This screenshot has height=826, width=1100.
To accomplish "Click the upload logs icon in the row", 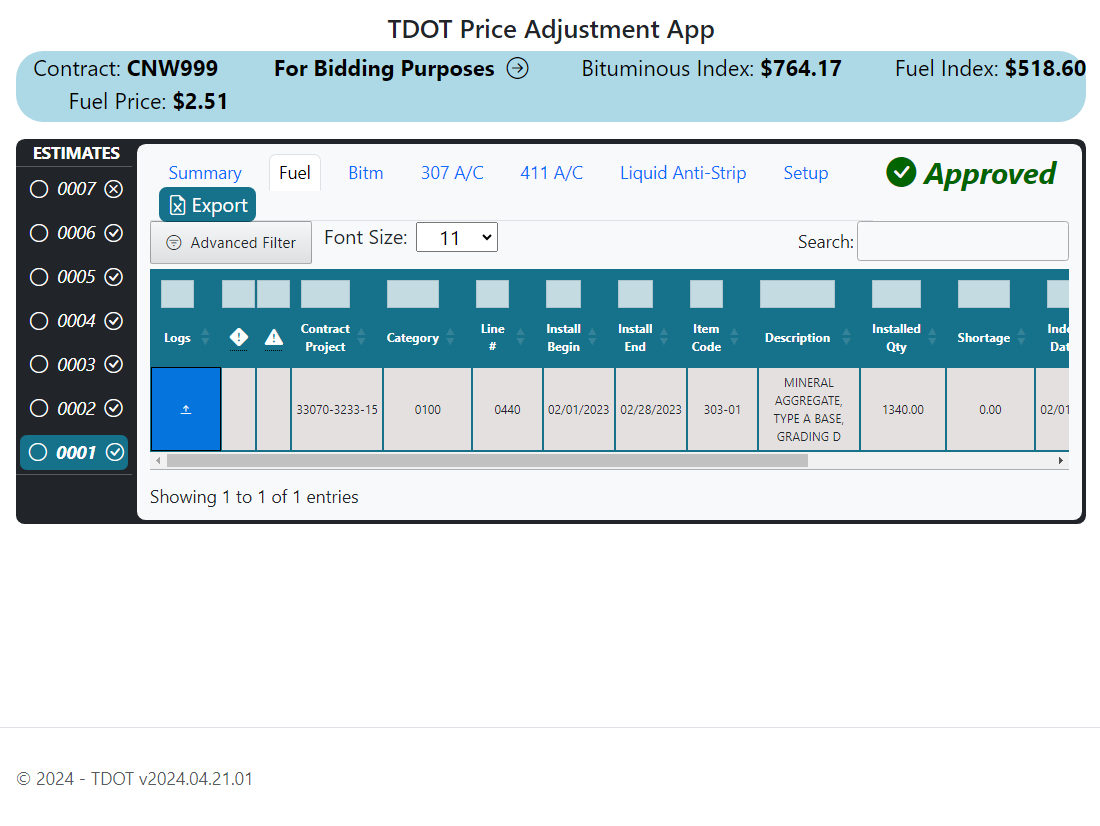I will (x=186, y=409).
